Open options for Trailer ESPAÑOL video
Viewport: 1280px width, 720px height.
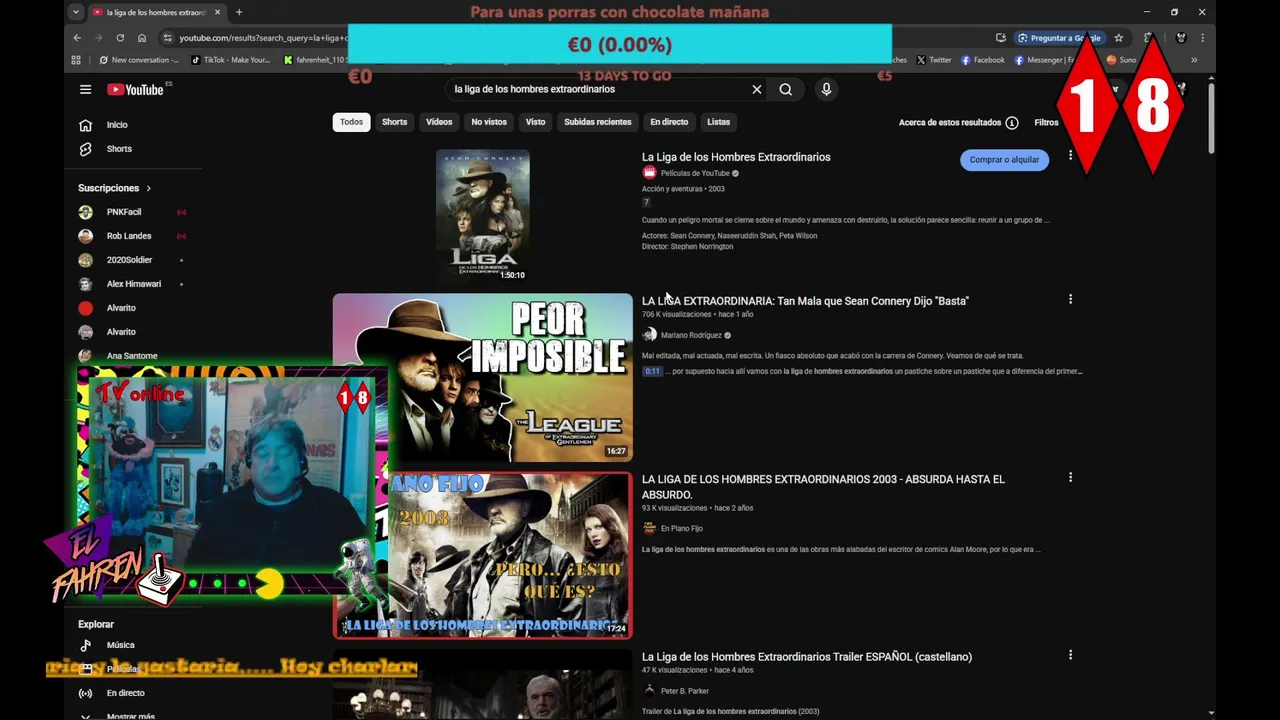(1070, 655)
